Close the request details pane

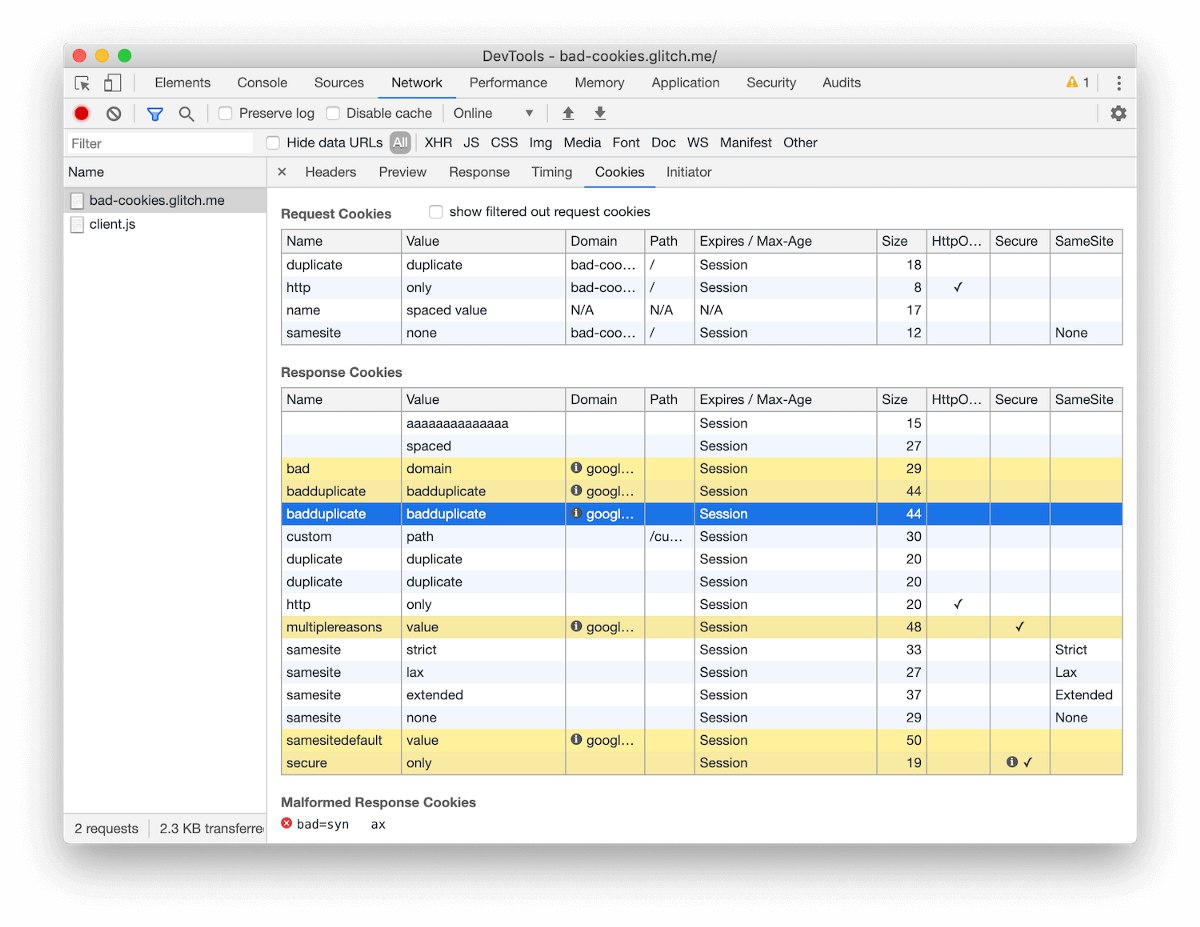pyautogui.click(x=282, y=172)
